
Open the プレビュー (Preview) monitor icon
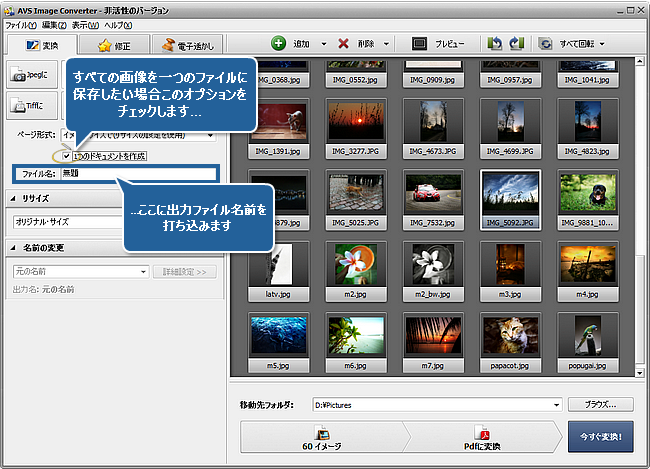point(419,44)
